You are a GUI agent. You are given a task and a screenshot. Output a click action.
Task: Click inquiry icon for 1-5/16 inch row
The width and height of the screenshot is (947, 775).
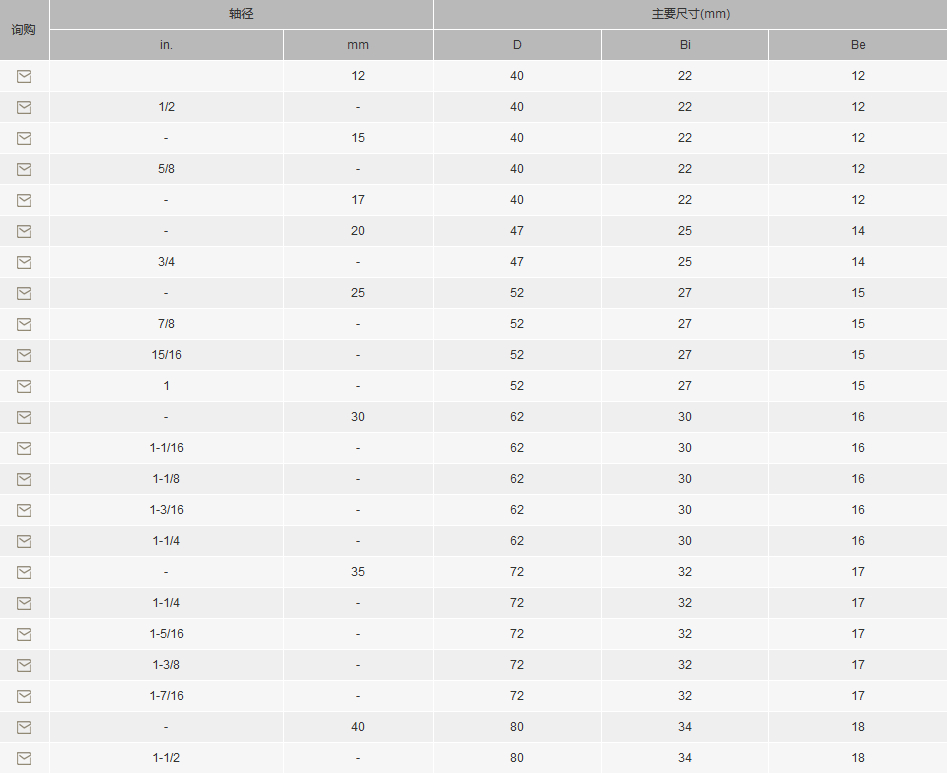pyautogui.click(x=24, y=634)
